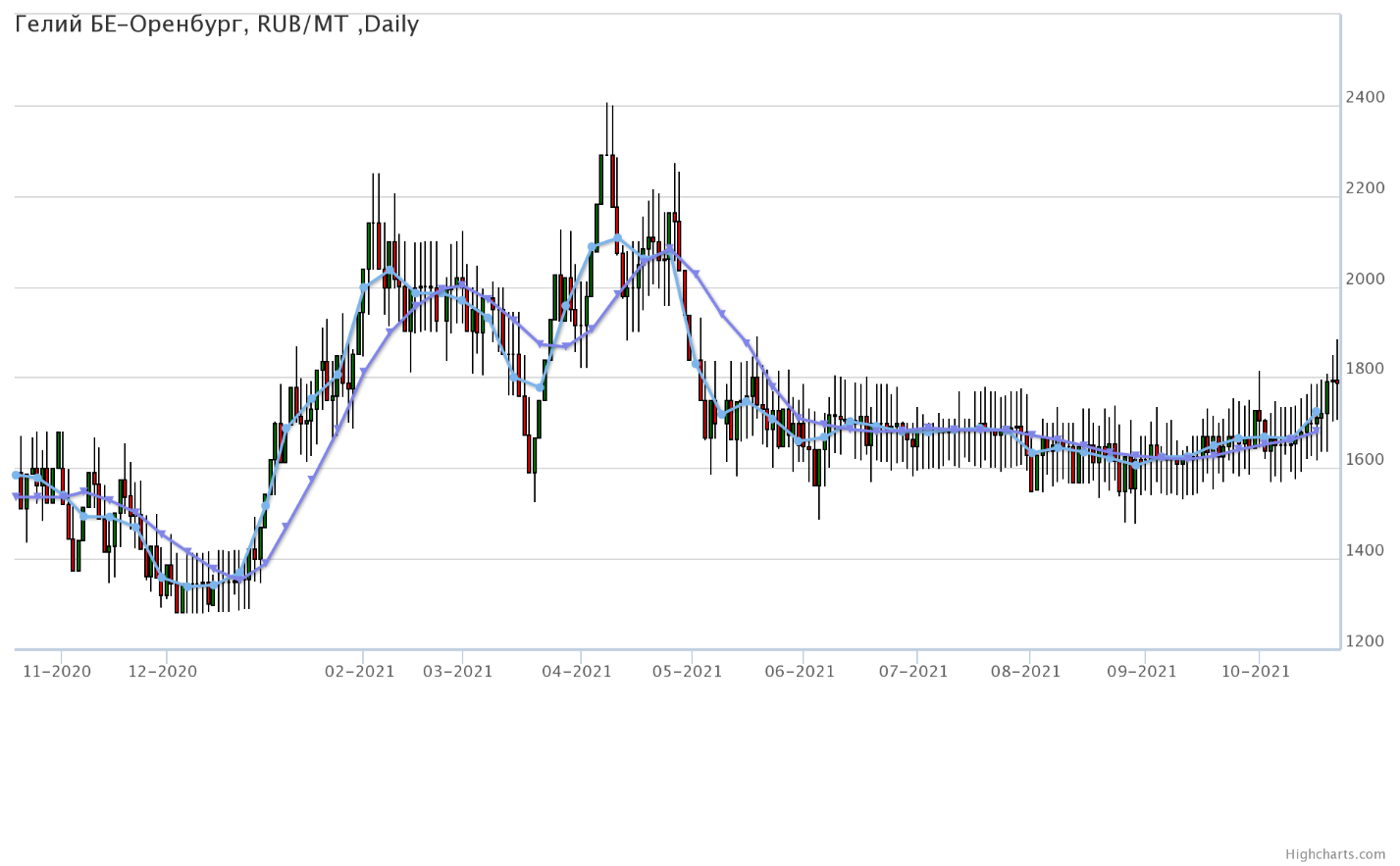Viewport: 1400px width, 866px height.
Task: Click the 1200 y-axis price label
Action: point(1366,641)
